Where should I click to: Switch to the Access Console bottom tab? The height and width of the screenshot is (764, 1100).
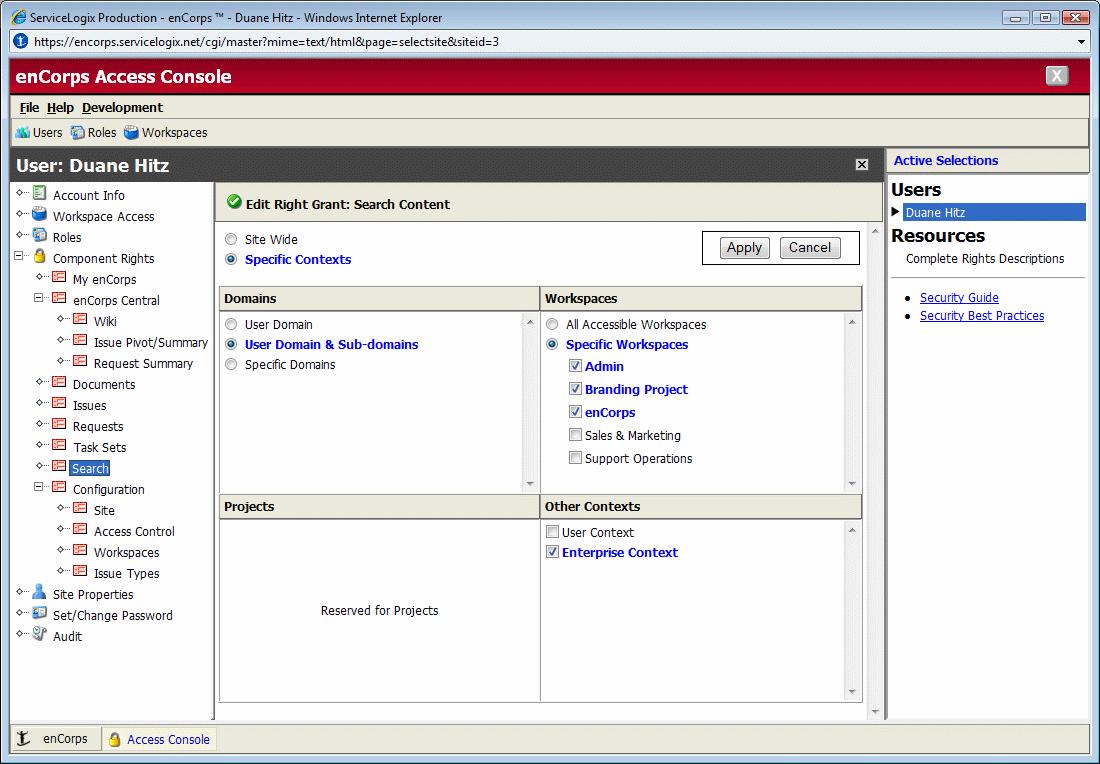point(159,739)
